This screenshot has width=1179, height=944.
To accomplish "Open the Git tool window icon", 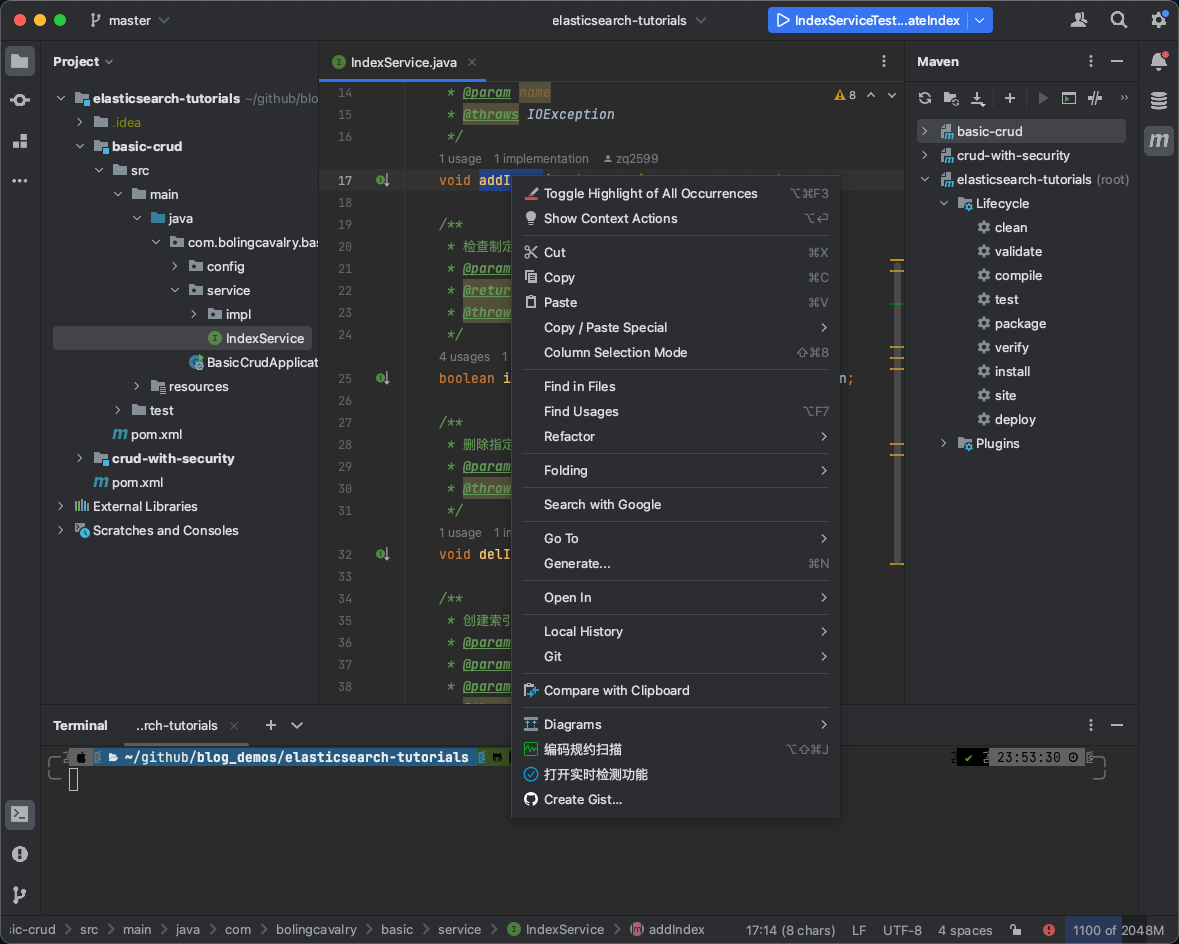I will pos(20,894).
